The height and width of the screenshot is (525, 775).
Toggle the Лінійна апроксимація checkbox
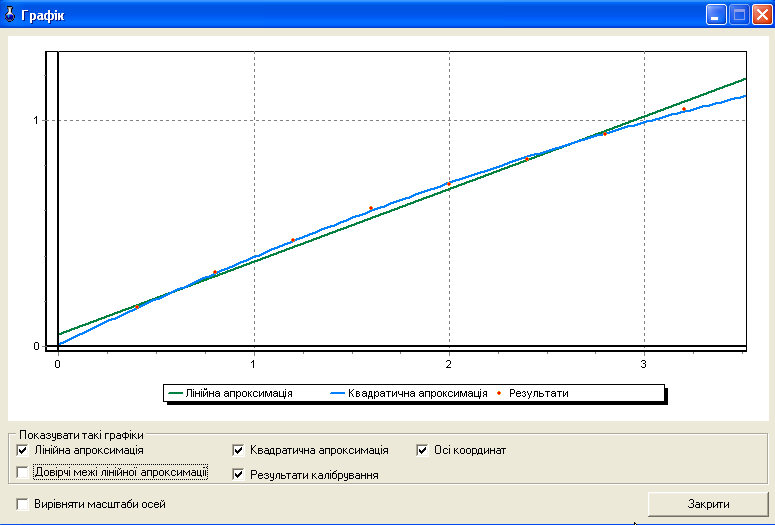point(22,450)
